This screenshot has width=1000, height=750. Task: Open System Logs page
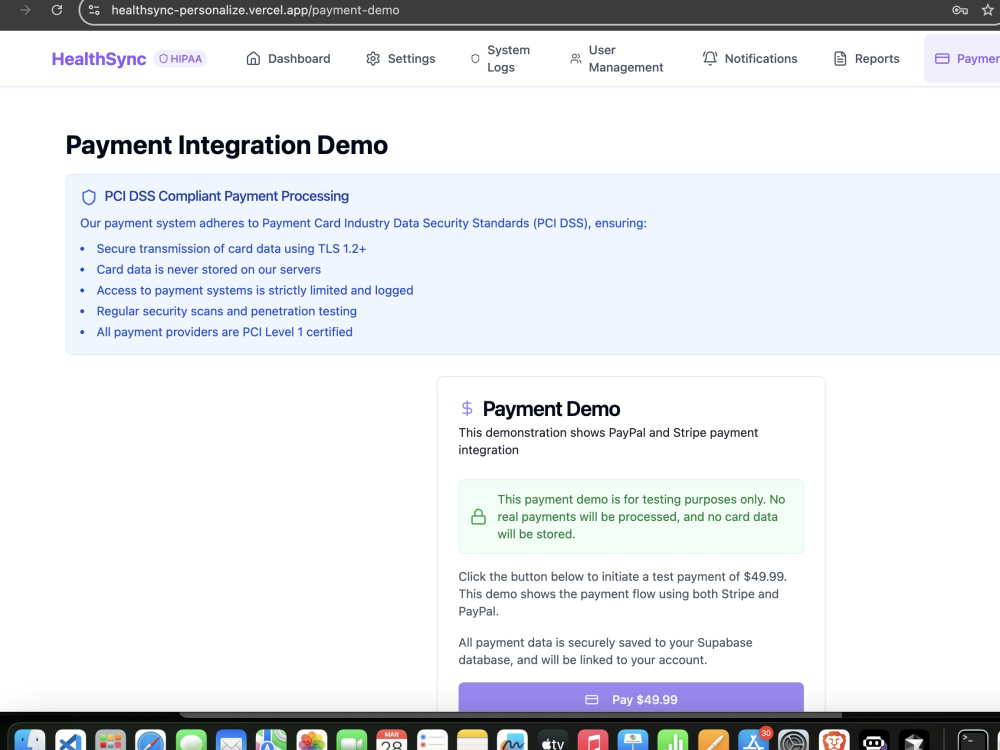pos(501,59)
